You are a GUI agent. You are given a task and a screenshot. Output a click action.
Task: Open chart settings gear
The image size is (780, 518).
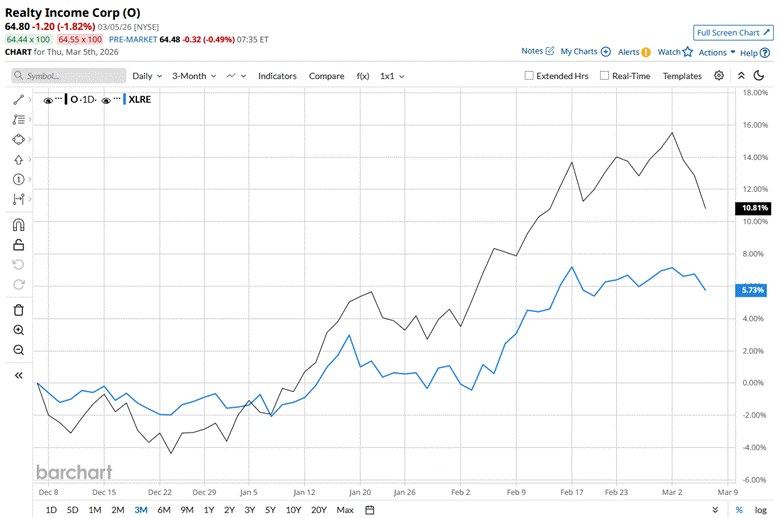[x=719, y=76]
